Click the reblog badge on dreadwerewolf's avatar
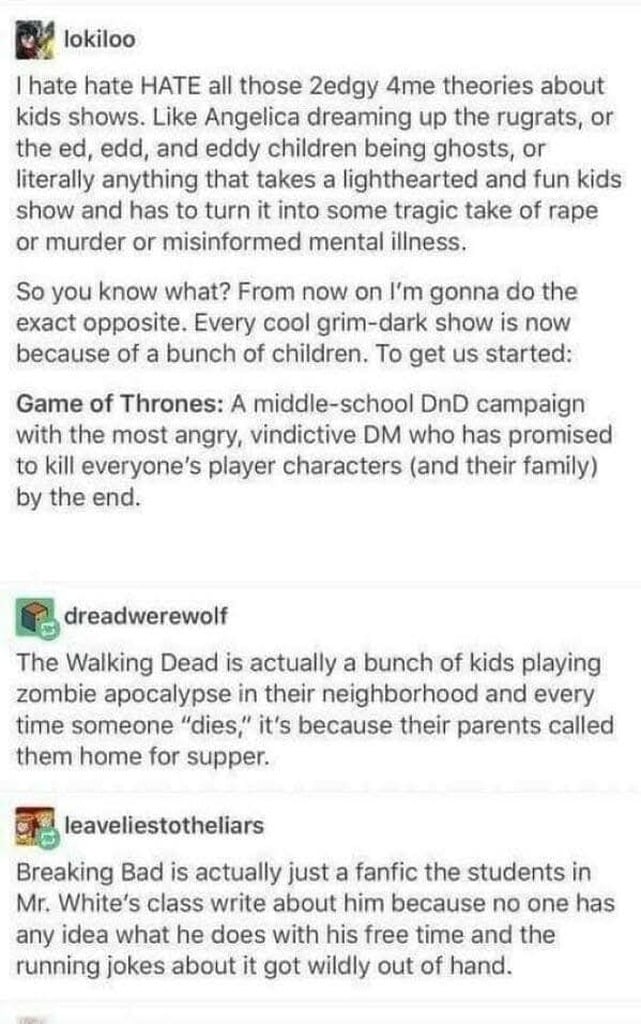 pos(50,631)
